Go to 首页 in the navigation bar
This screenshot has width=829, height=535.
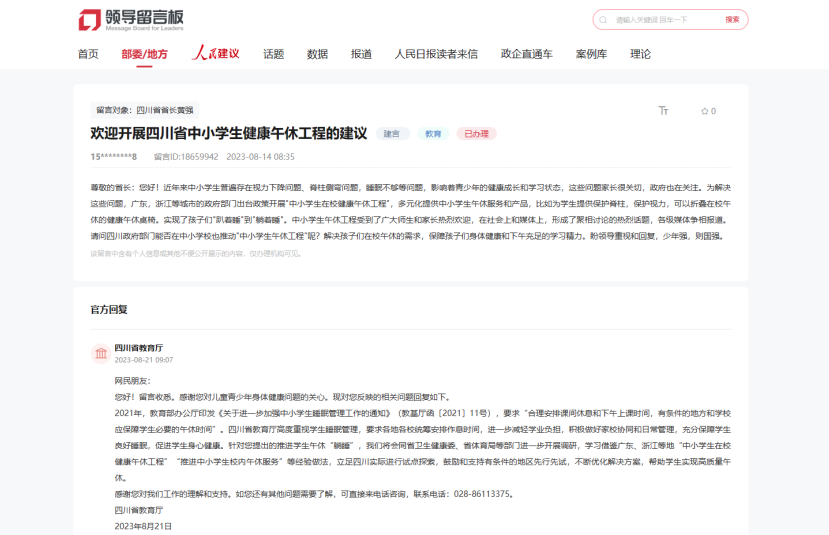coord(88,54)
